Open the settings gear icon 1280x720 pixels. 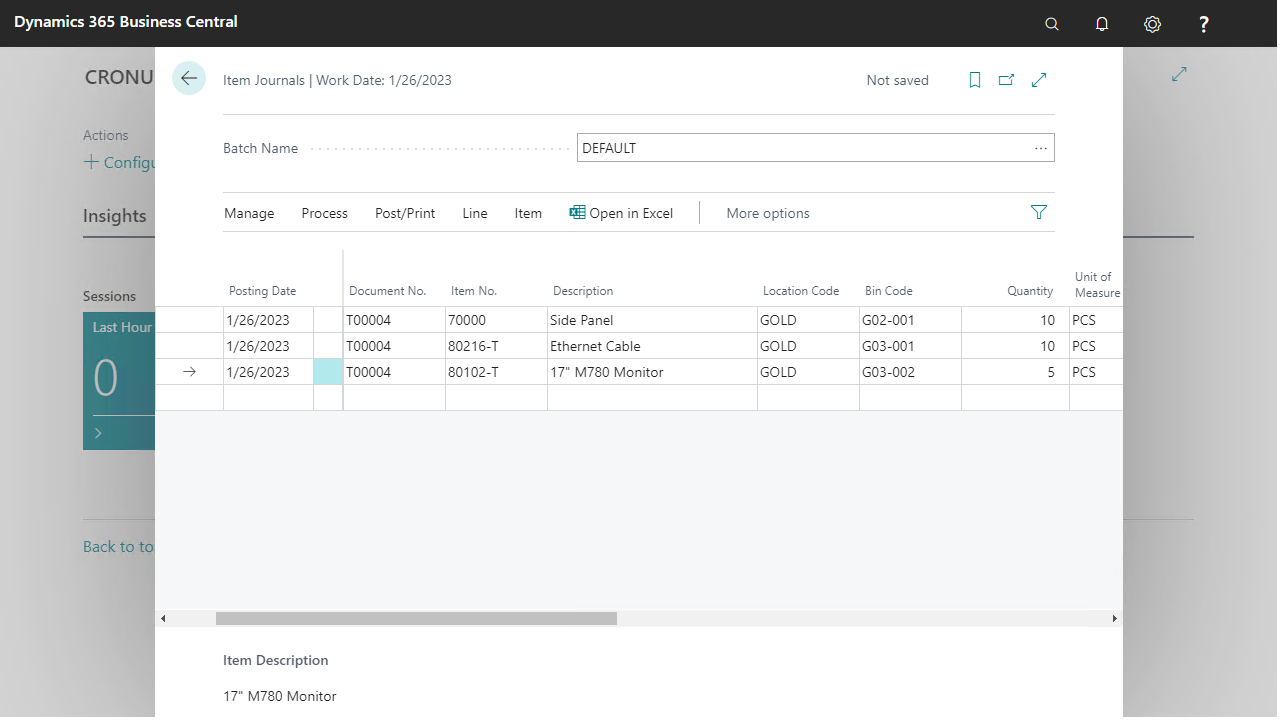1152,24
